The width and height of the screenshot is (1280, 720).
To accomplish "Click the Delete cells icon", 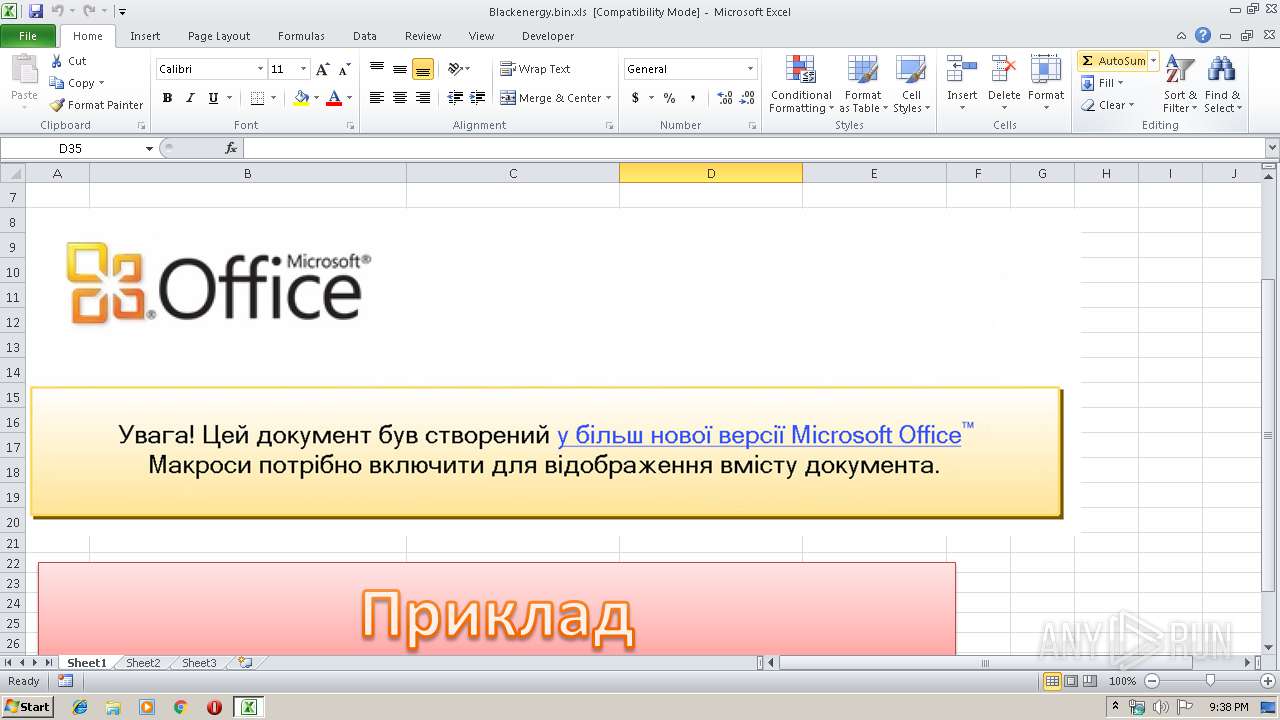I will pos(1004,70).
